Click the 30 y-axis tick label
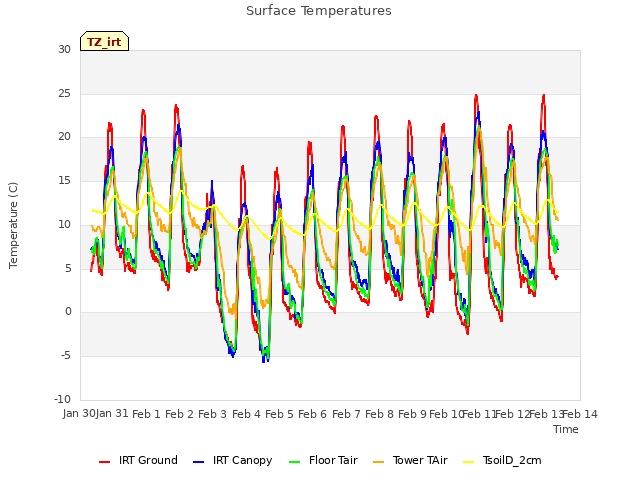The image size is (640, 480). coord(64,49)
